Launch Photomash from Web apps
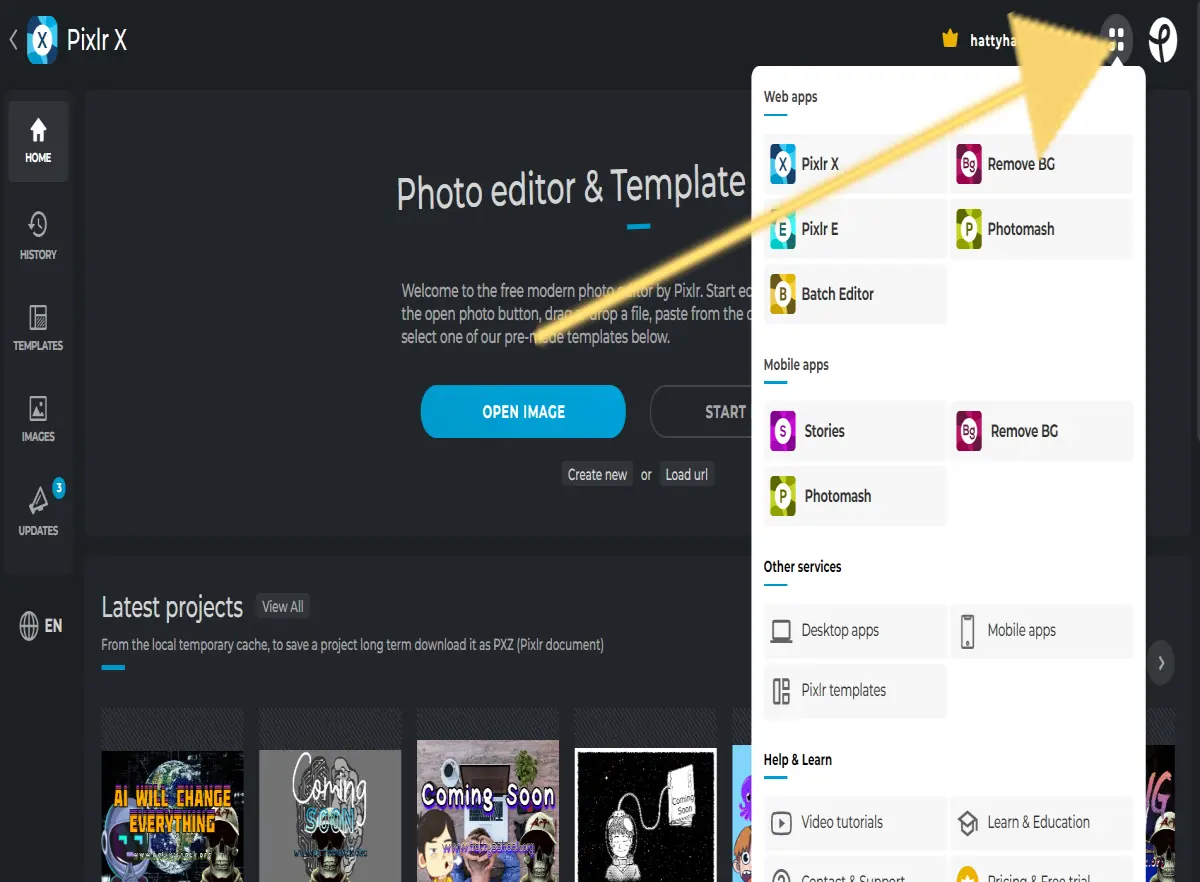Screen dimensions: 1200x882 pos(1042,229)
